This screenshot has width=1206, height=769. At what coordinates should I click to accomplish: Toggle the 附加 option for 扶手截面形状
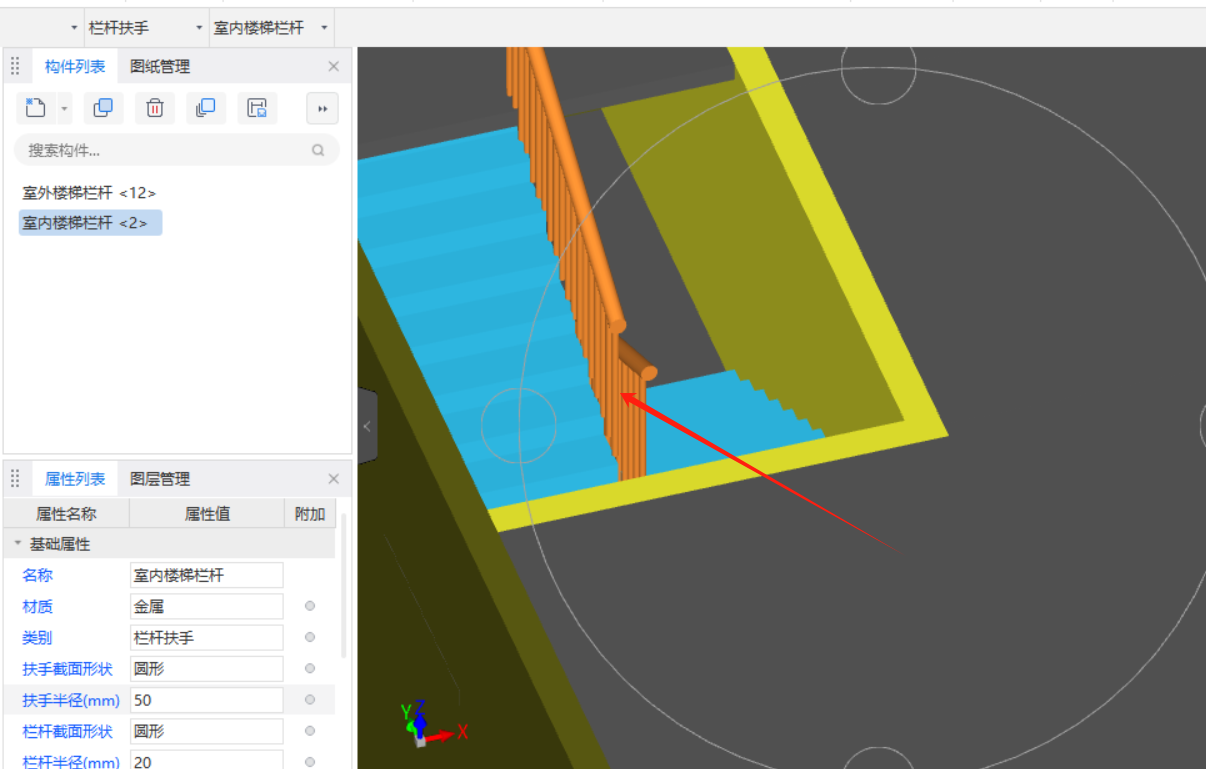click(310, 668)
